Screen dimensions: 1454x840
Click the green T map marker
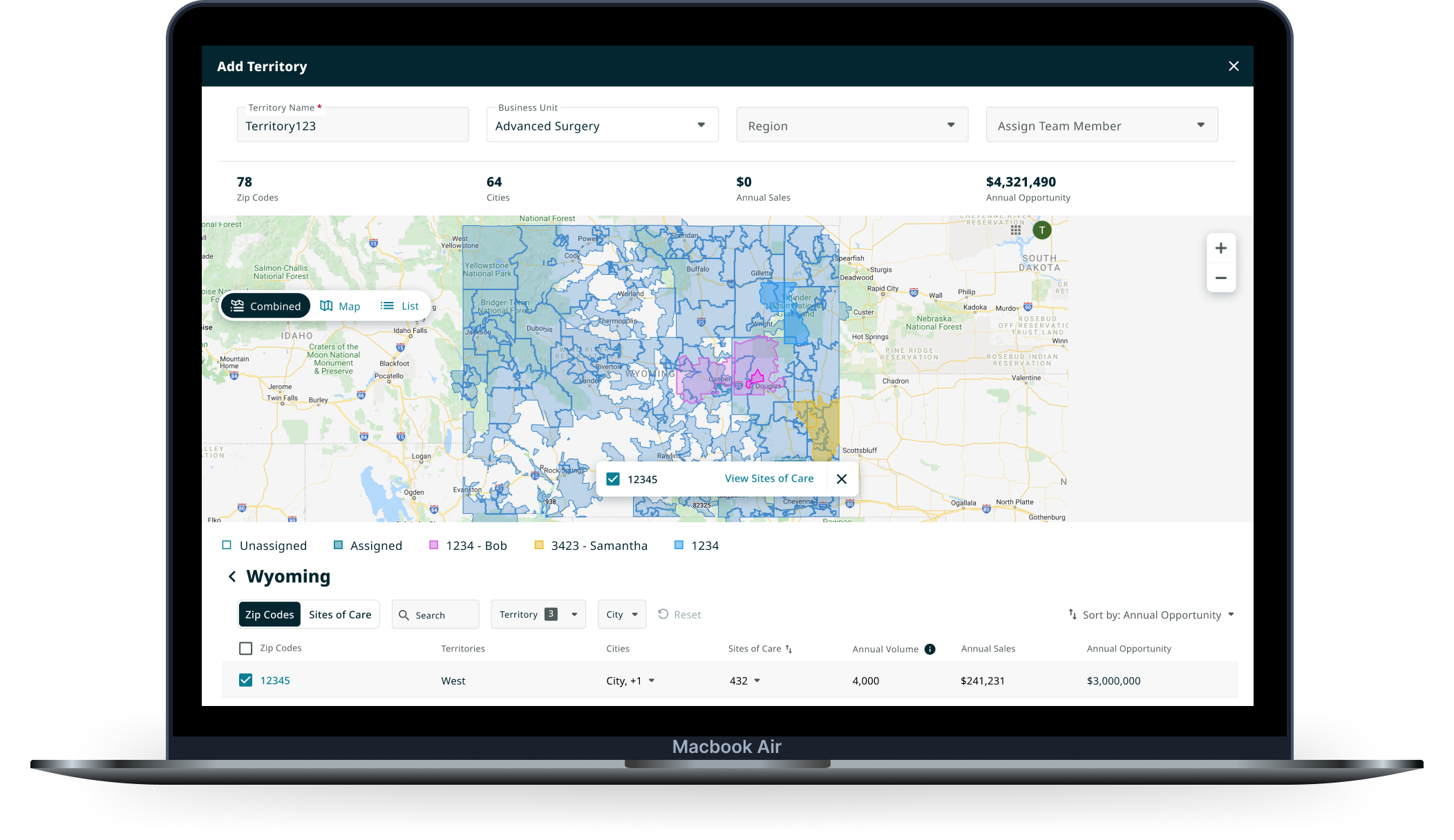(1042, 230)
